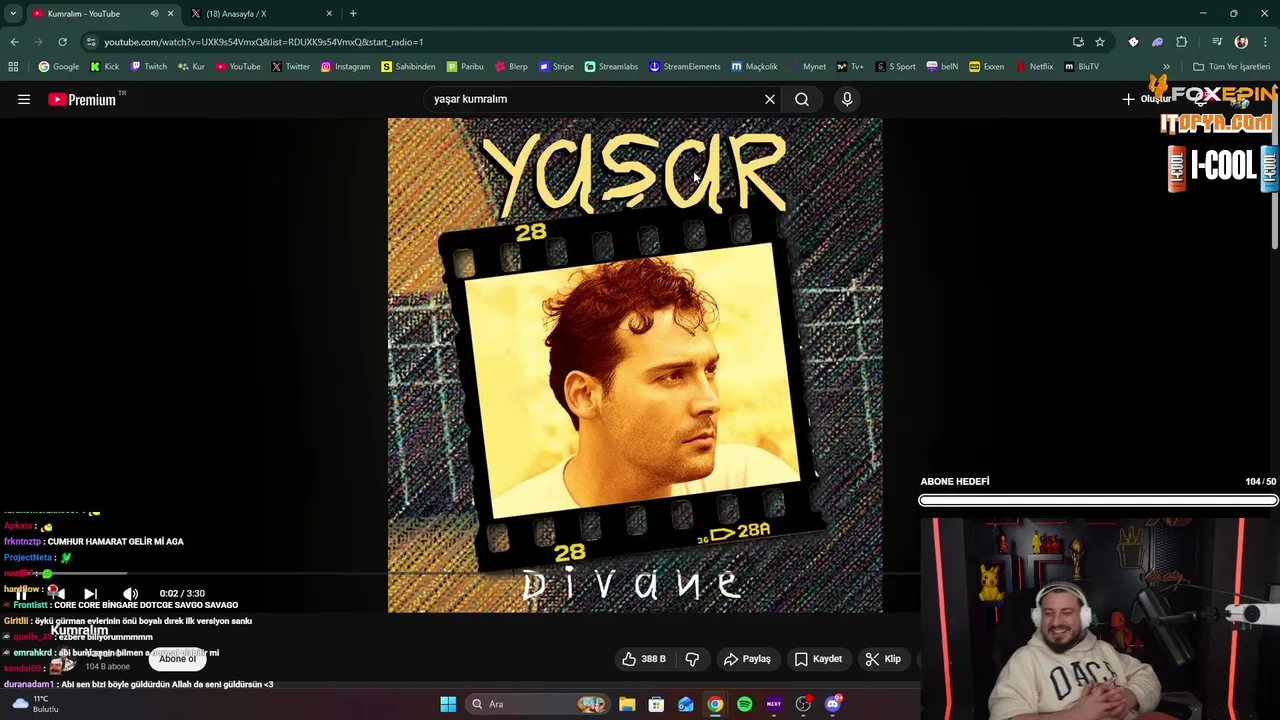Open the BluTV bookmark
The width and height of the screenshot is (1280, 720).
[x=1082, y=67]
